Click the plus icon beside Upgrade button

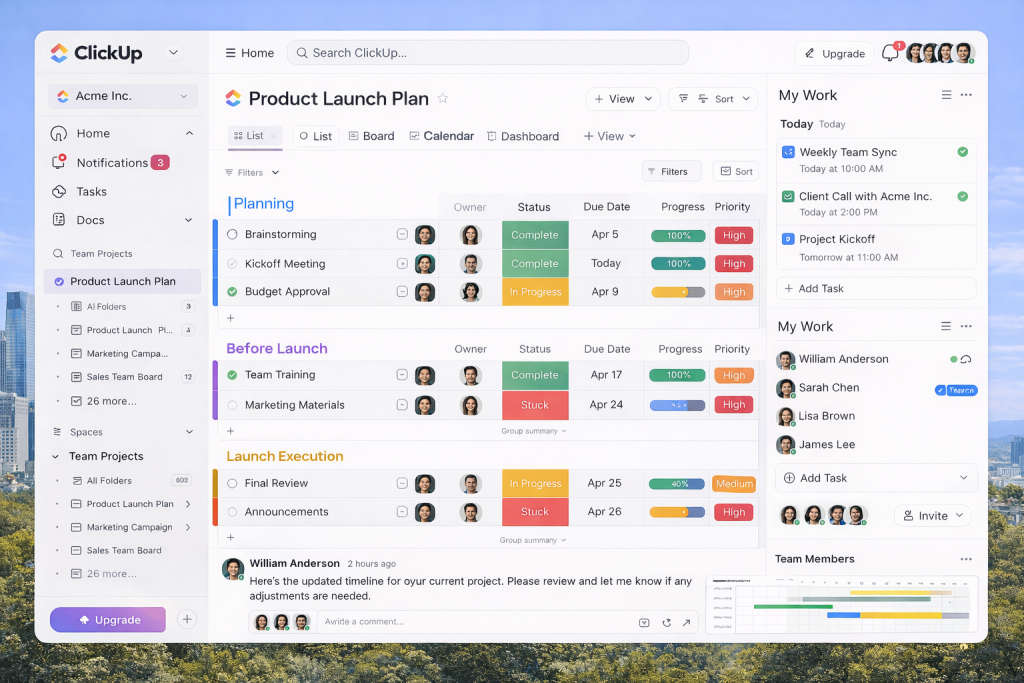pos(187,619)
